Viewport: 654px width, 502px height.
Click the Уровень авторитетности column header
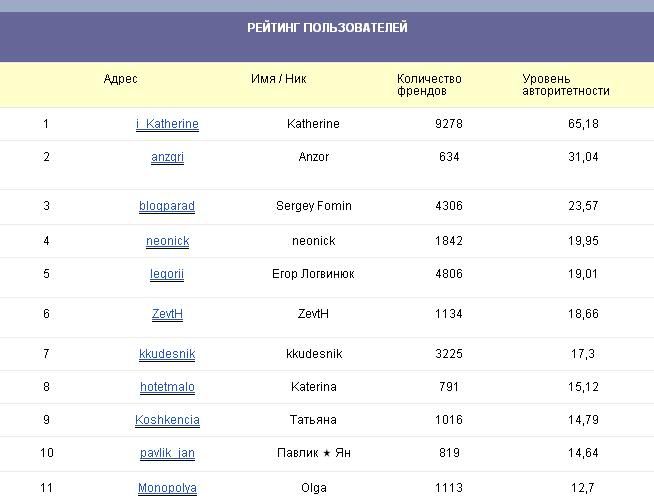[x=566, y=85]
